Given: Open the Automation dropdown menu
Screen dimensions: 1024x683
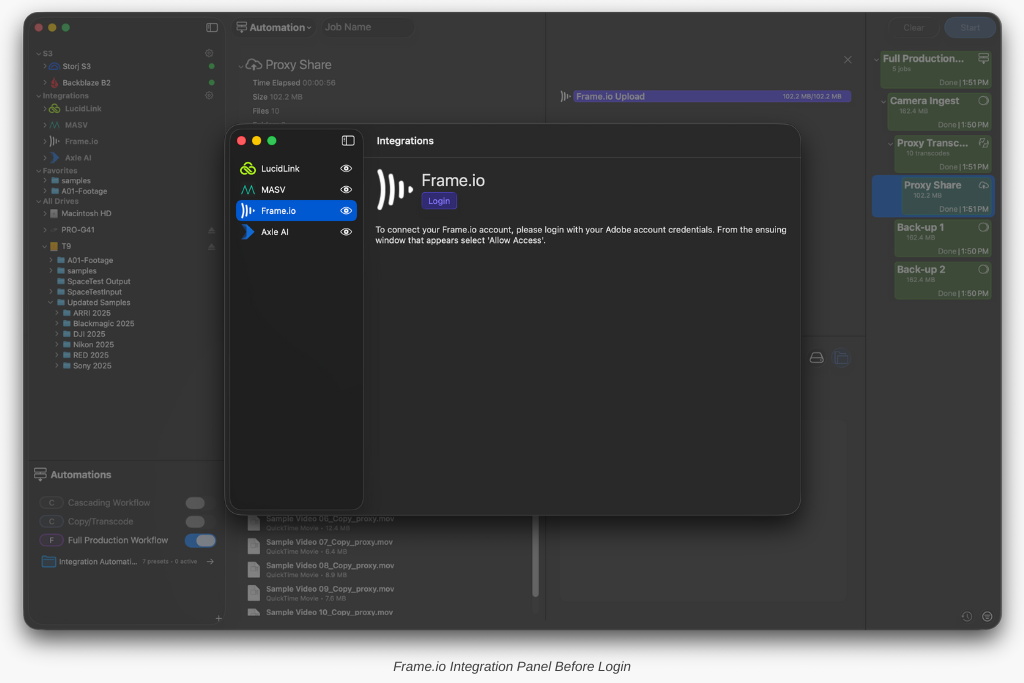Looking at the screenshot, I should (x=275, y=28).
